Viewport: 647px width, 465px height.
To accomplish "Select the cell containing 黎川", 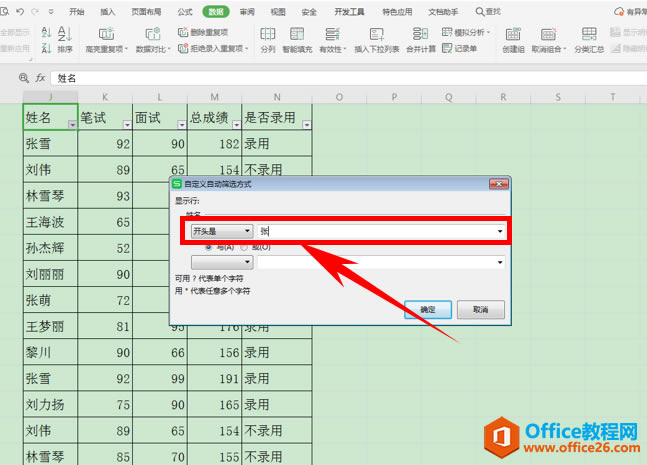I will coord(50,352).
